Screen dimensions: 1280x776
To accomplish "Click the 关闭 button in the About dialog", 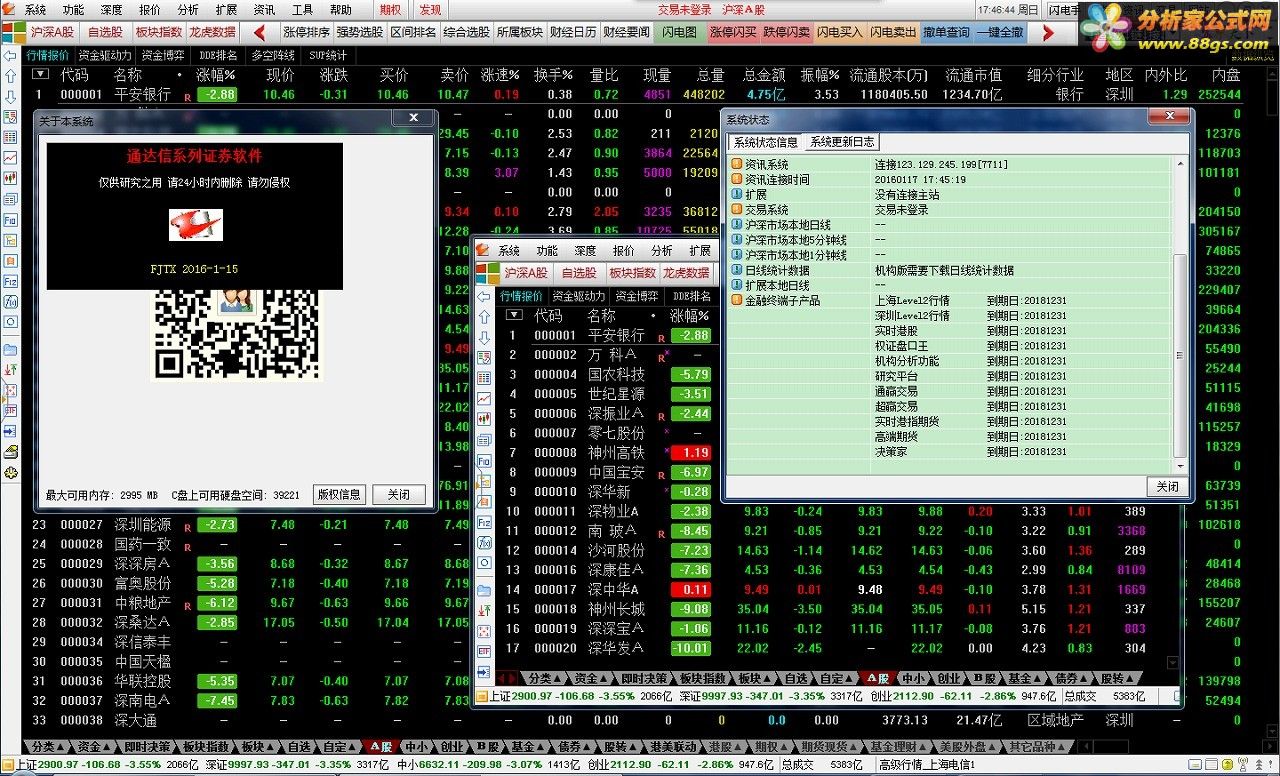I will point(399,495).
